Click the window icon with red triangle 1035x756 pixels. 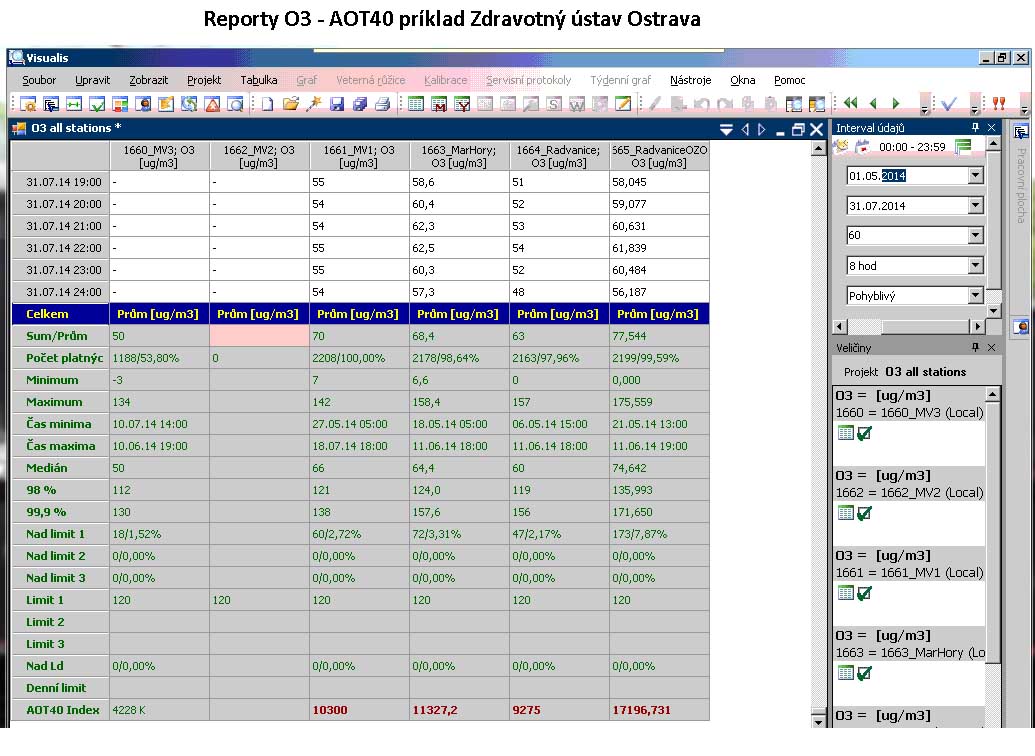(212, 104)
